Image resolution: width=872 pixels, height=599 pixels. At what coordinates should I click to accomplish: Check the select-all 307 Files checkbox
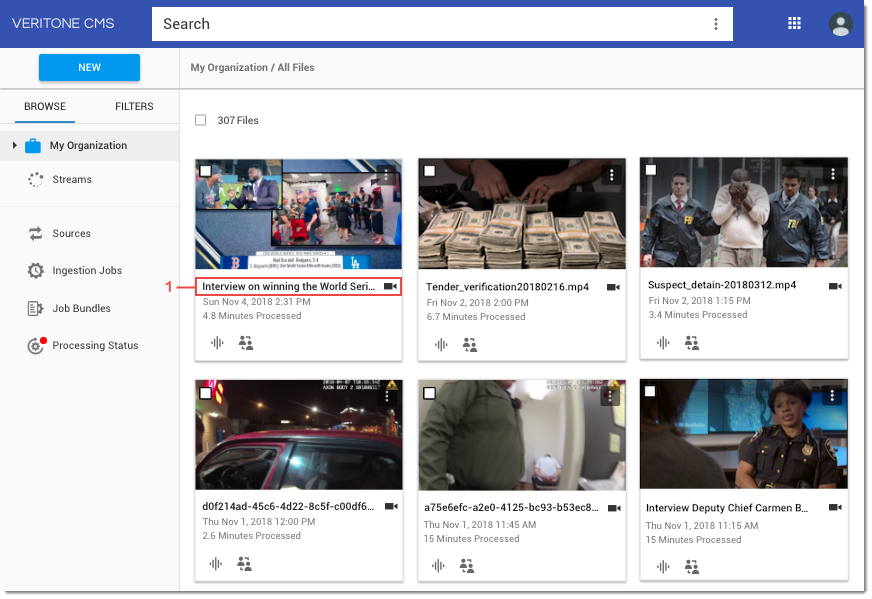click(201, 120)
